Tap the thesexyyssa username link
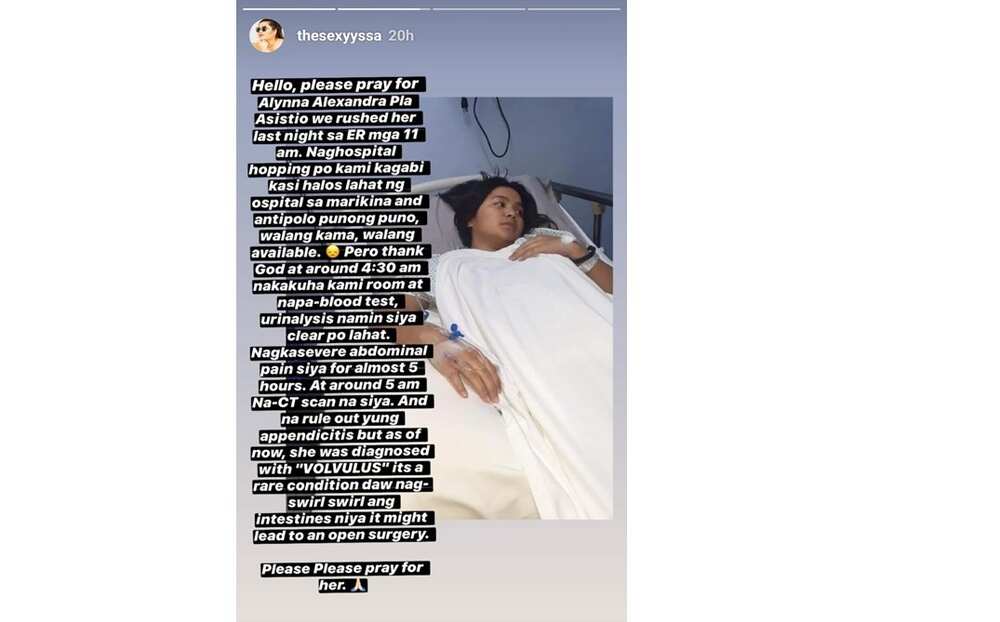The height and width of the screenshot is (622, 1000). 339,36
